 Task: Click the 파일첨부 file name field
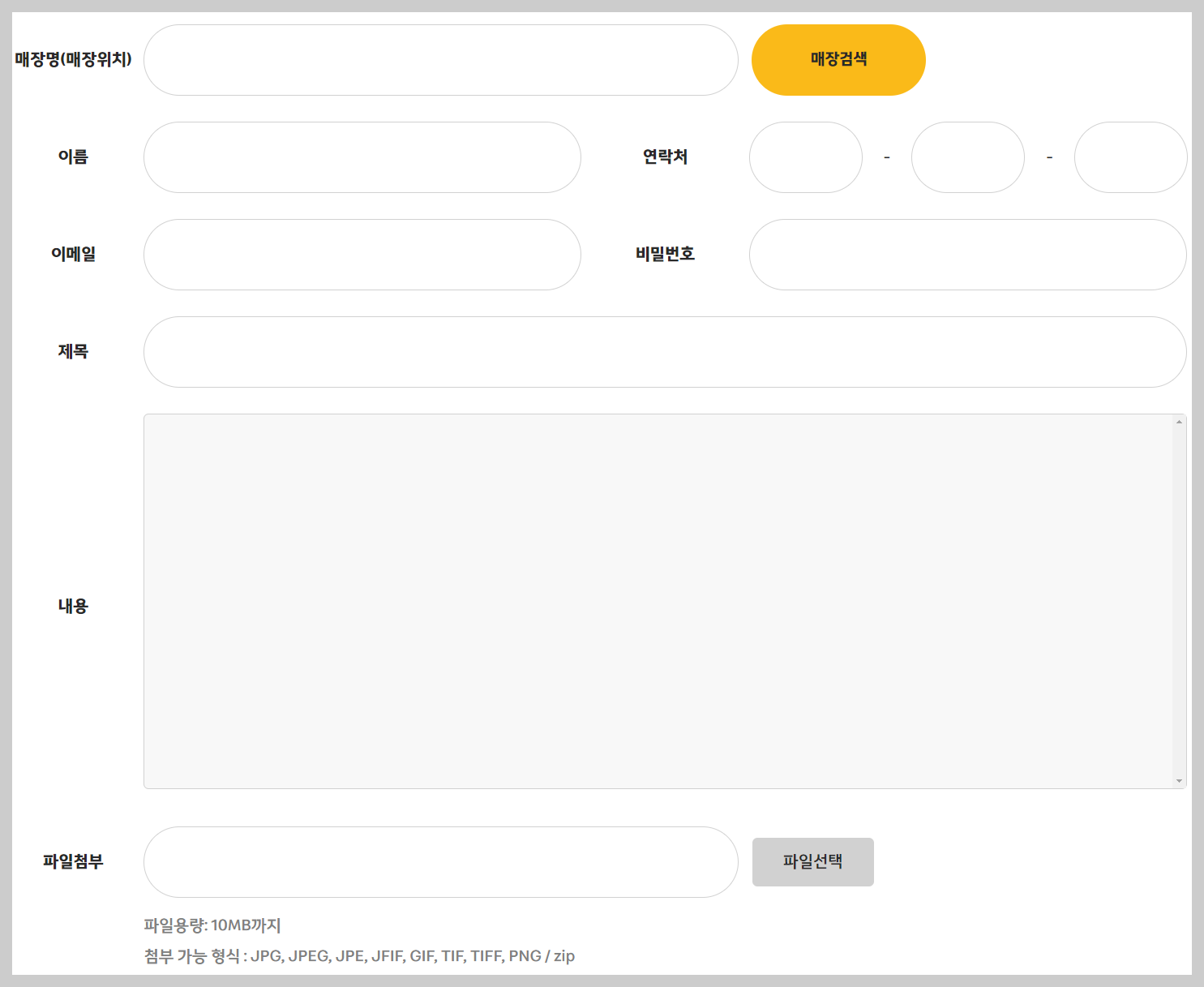(441, 862)
